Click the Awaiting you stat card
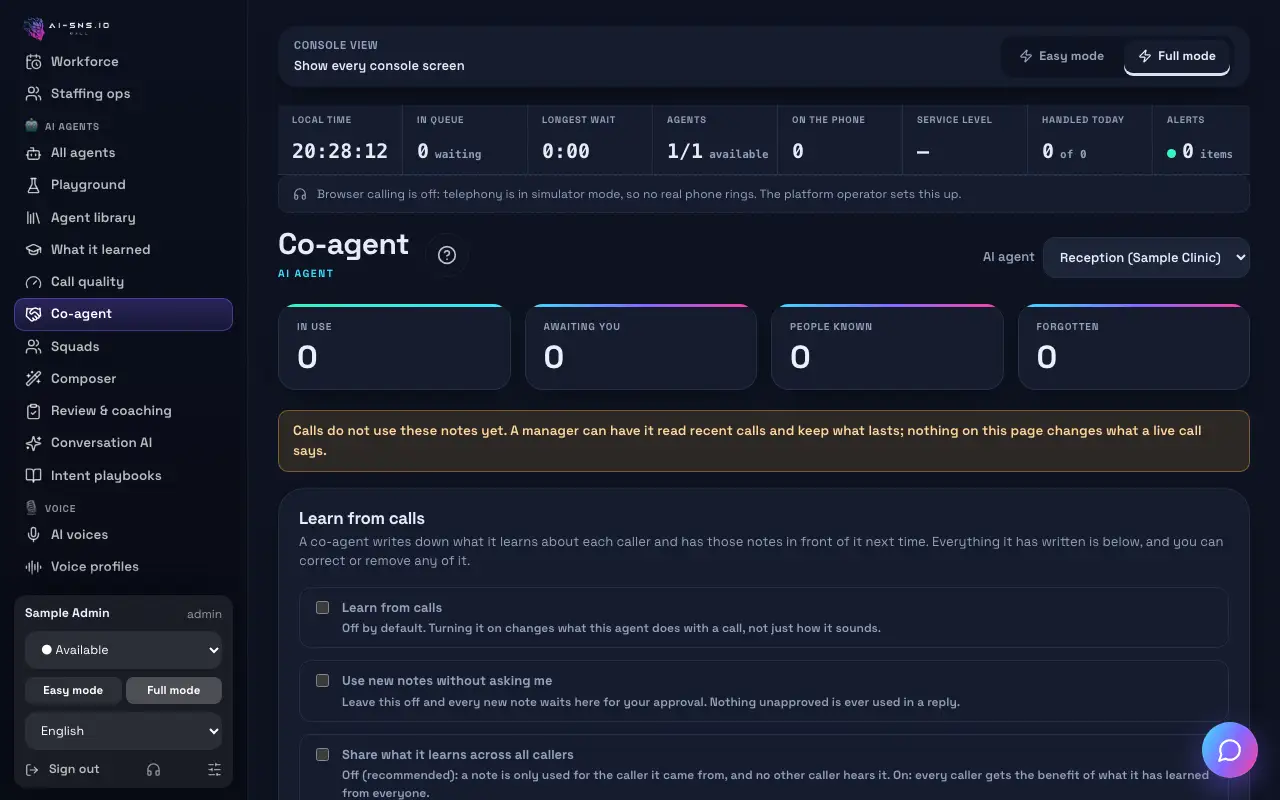This screenshot has width=1280, height=800. click(x=641, y=347)
